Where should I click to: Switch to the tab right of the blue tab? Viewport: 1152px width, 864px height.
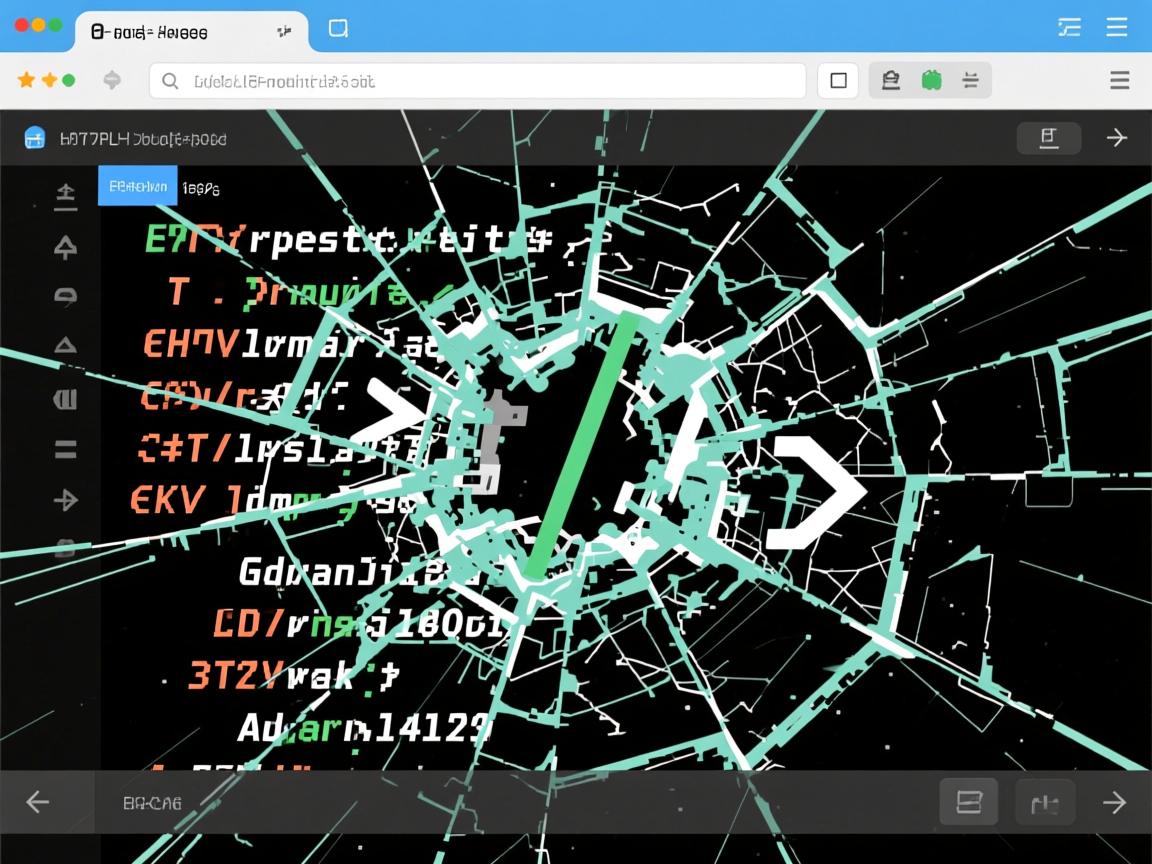[x=201, y=187]
